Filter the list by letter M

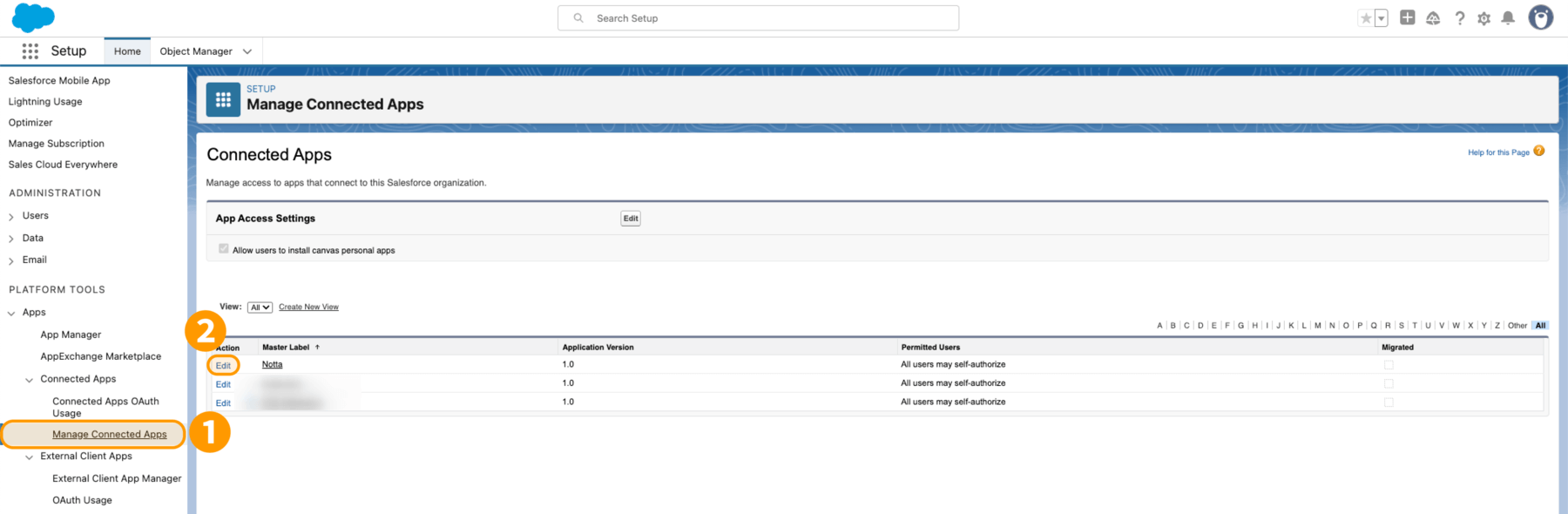click(x=1318, y=326)
